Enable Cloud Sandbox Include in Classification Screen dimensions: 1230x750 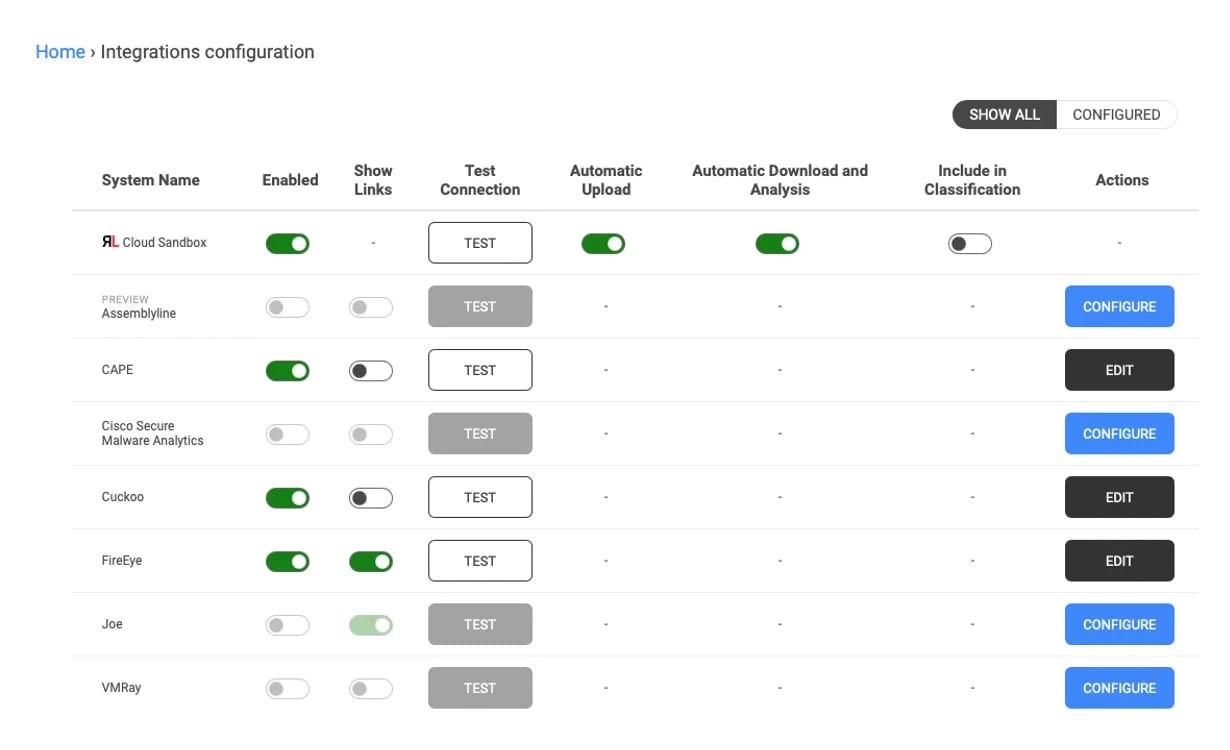click(970, 243)
